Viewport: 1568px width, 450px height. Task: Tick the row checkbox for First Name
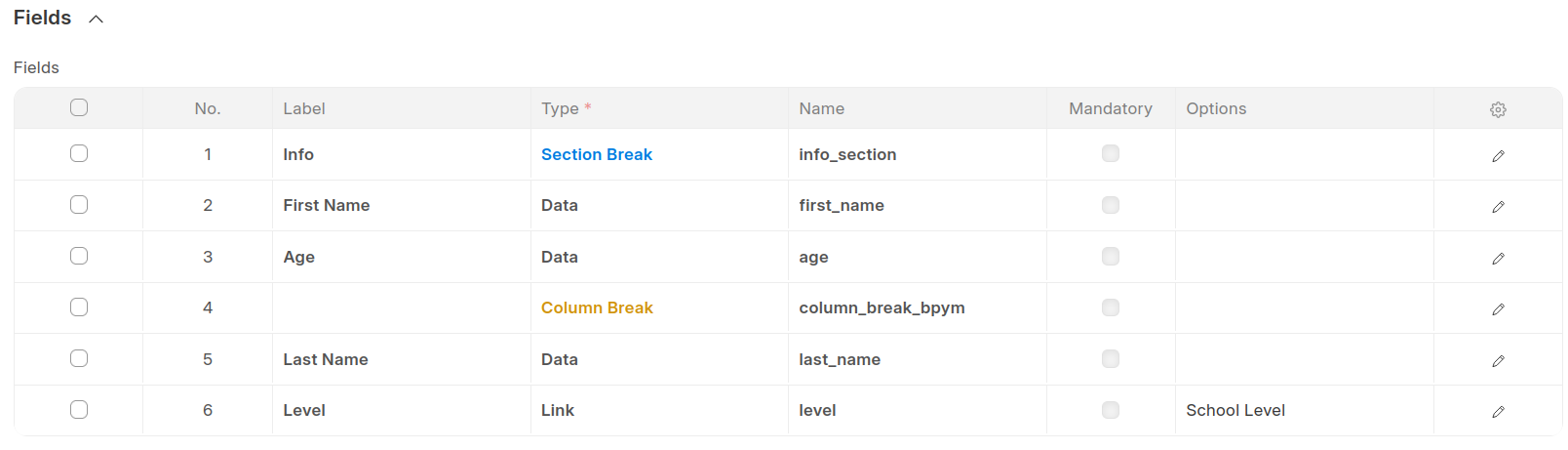coord(79,205)
